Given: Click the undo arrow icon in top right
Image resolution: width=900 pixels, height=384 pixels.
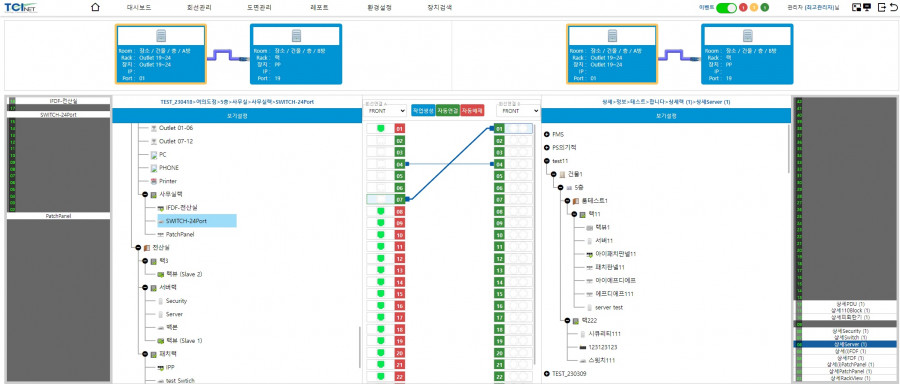Looking at the screenshot, I should 892,7.
